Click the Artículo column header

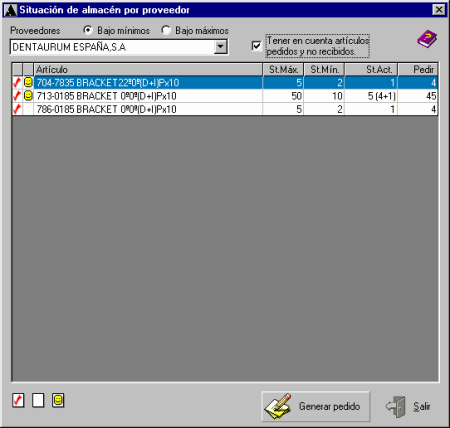click(x=148, y=69)
